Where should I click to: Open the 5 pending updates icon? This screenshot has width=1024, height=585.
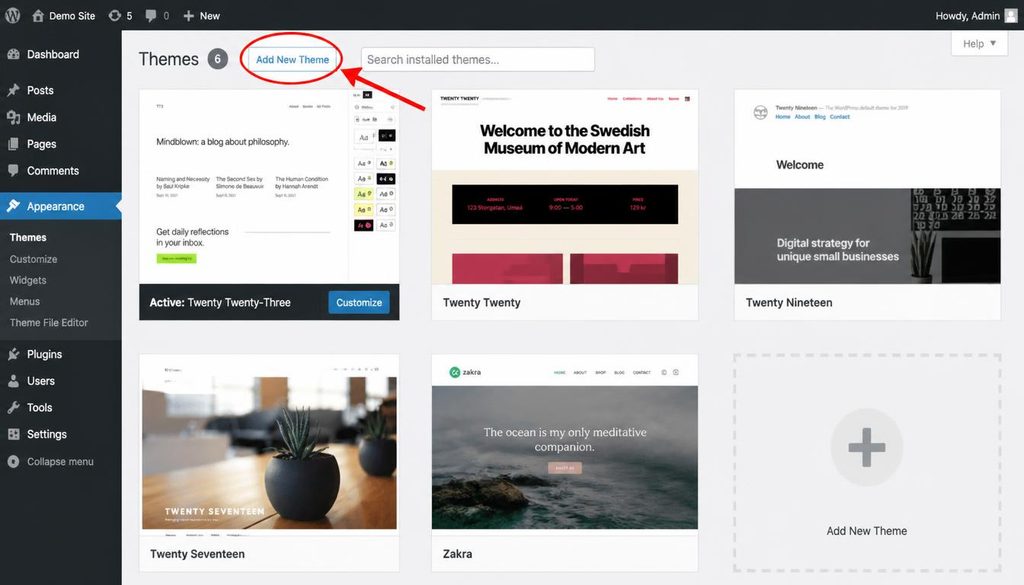pos(114,16)
